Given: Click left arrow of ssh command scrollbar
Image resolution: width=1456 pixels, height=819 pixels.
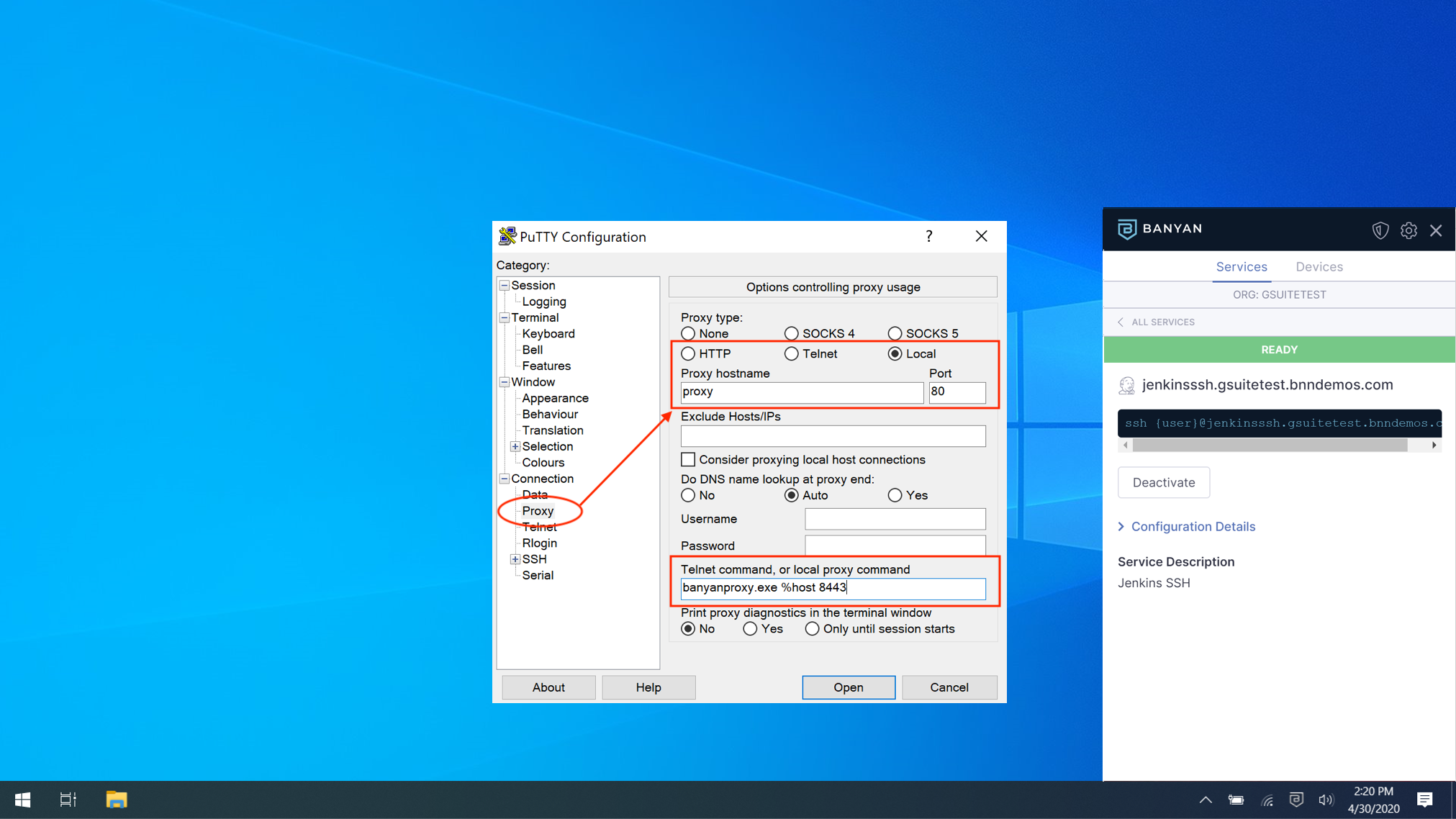Looking at the screenshot, I should point(1125,445).
